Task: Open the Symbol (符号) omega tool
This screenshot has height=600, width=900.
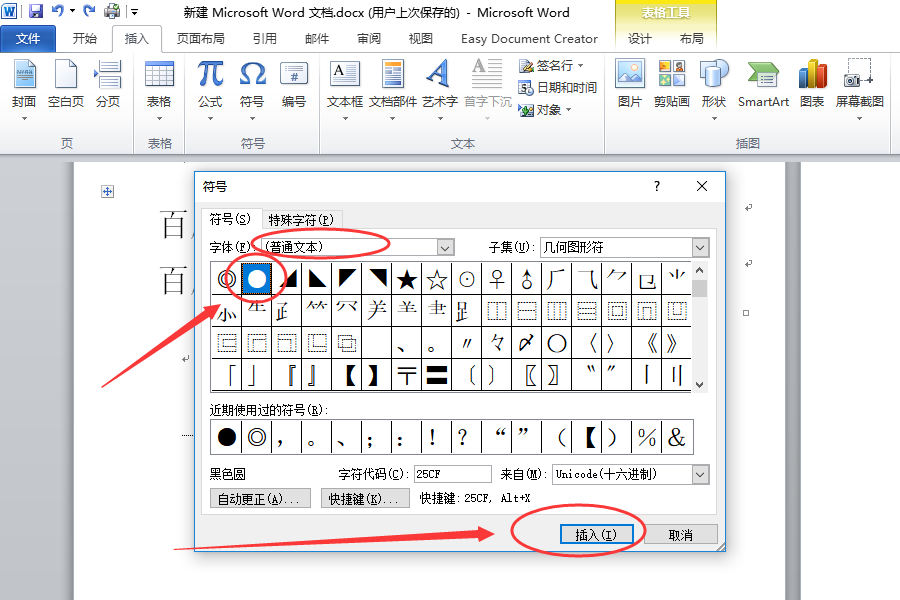Action: coord(252,89)
